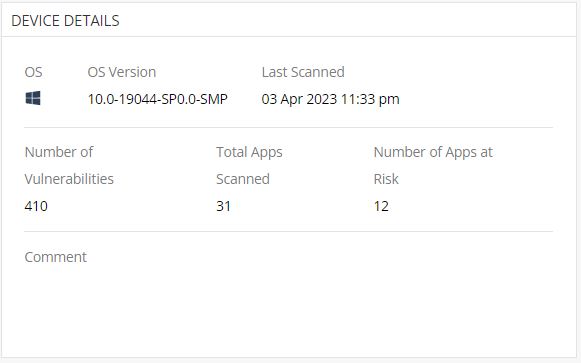Select OS version value 10.0-19044-SP0.0-SMP
Viewport: 581px width, 363px height.
point(157,99)
